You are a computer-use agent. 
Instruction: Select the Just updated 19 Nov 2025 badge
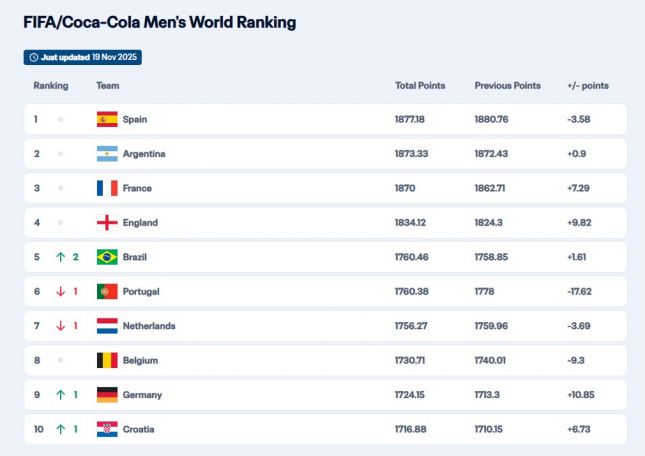(83, 58)
